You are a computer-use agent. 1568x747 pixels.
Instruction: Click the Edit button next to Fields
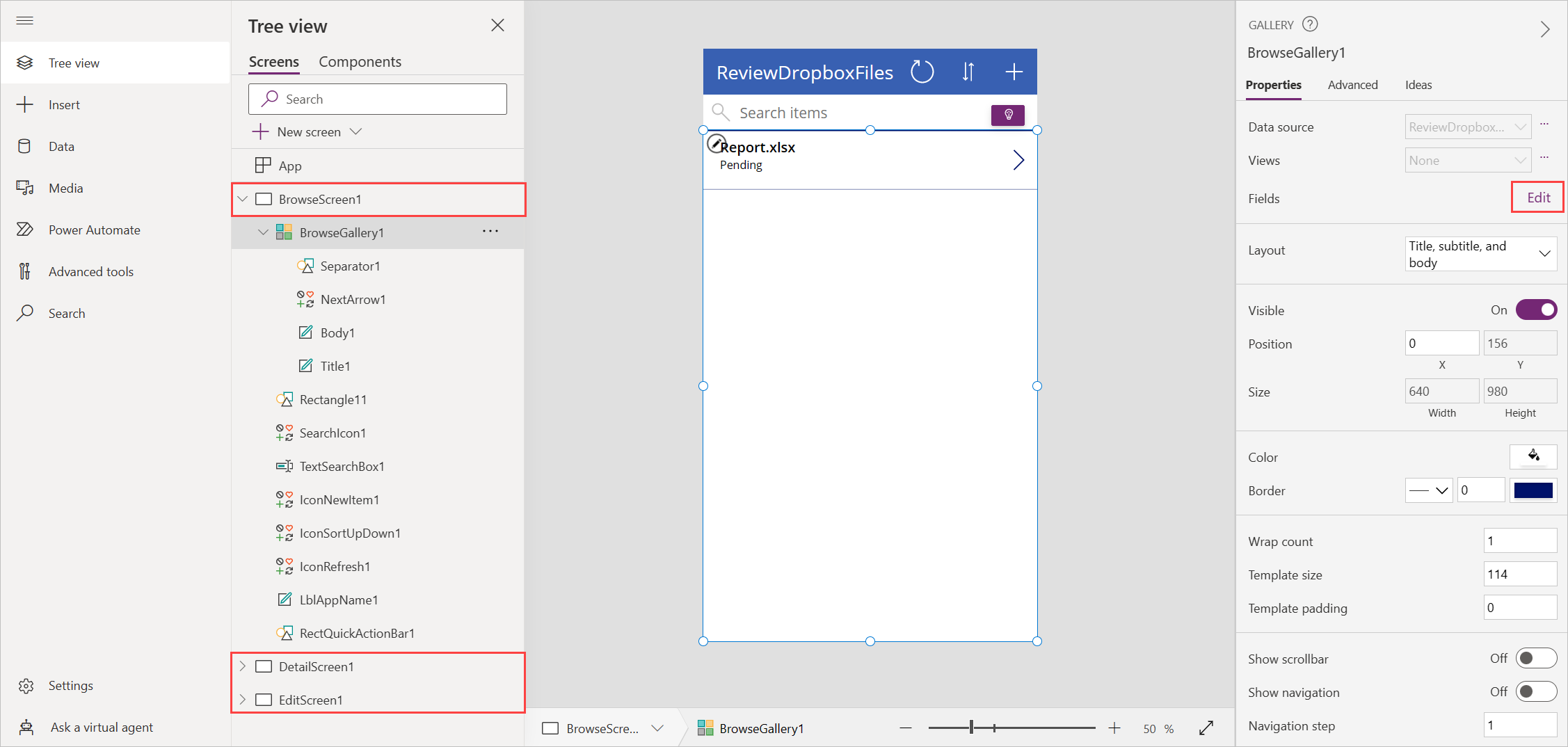tap(1537, 197)
